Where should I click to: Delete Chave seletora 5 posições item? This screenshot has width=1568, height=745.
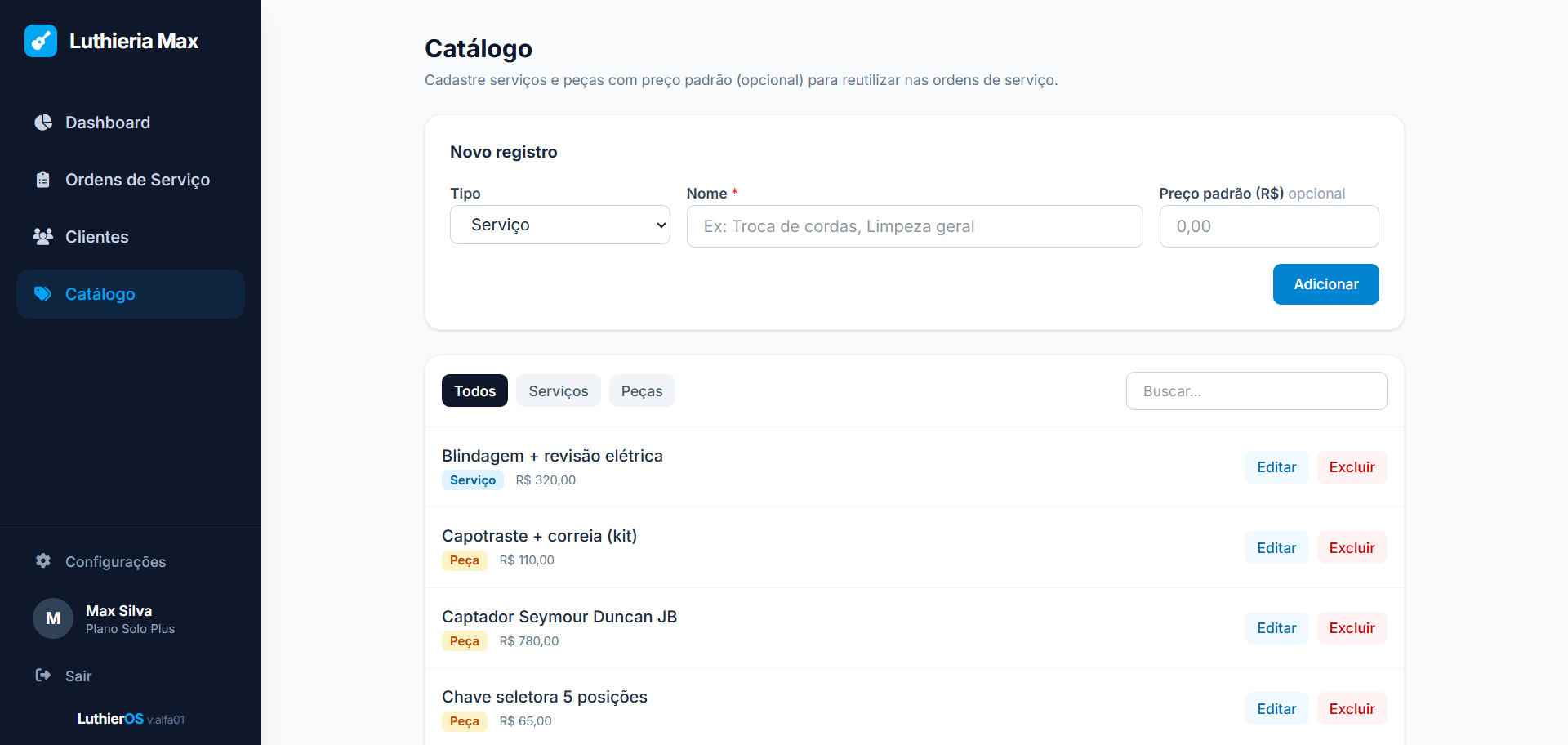tap(1352, 709)
